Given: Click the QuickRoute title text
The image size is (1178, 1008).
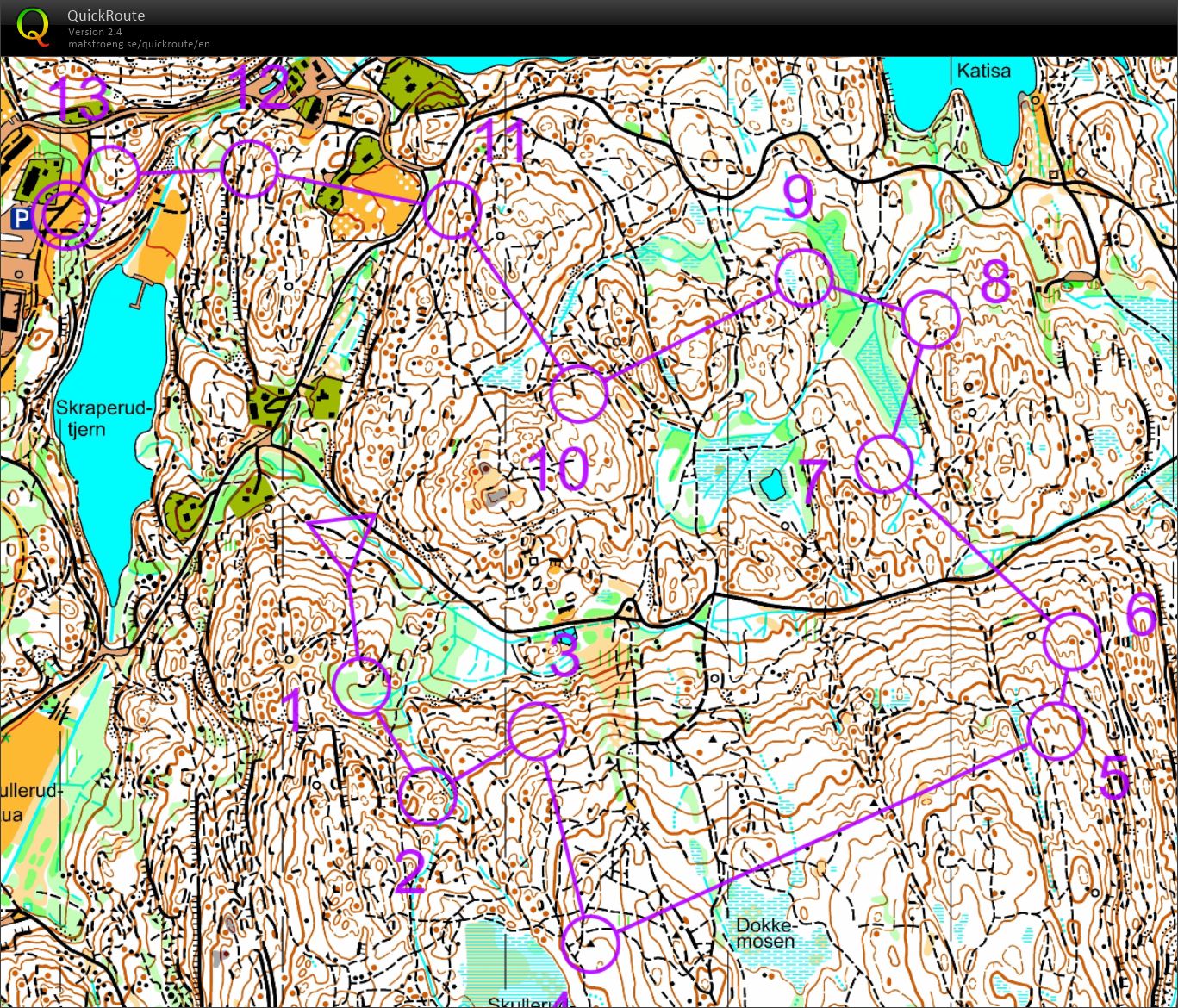Looking at the screenshot, I should (106, 16).
